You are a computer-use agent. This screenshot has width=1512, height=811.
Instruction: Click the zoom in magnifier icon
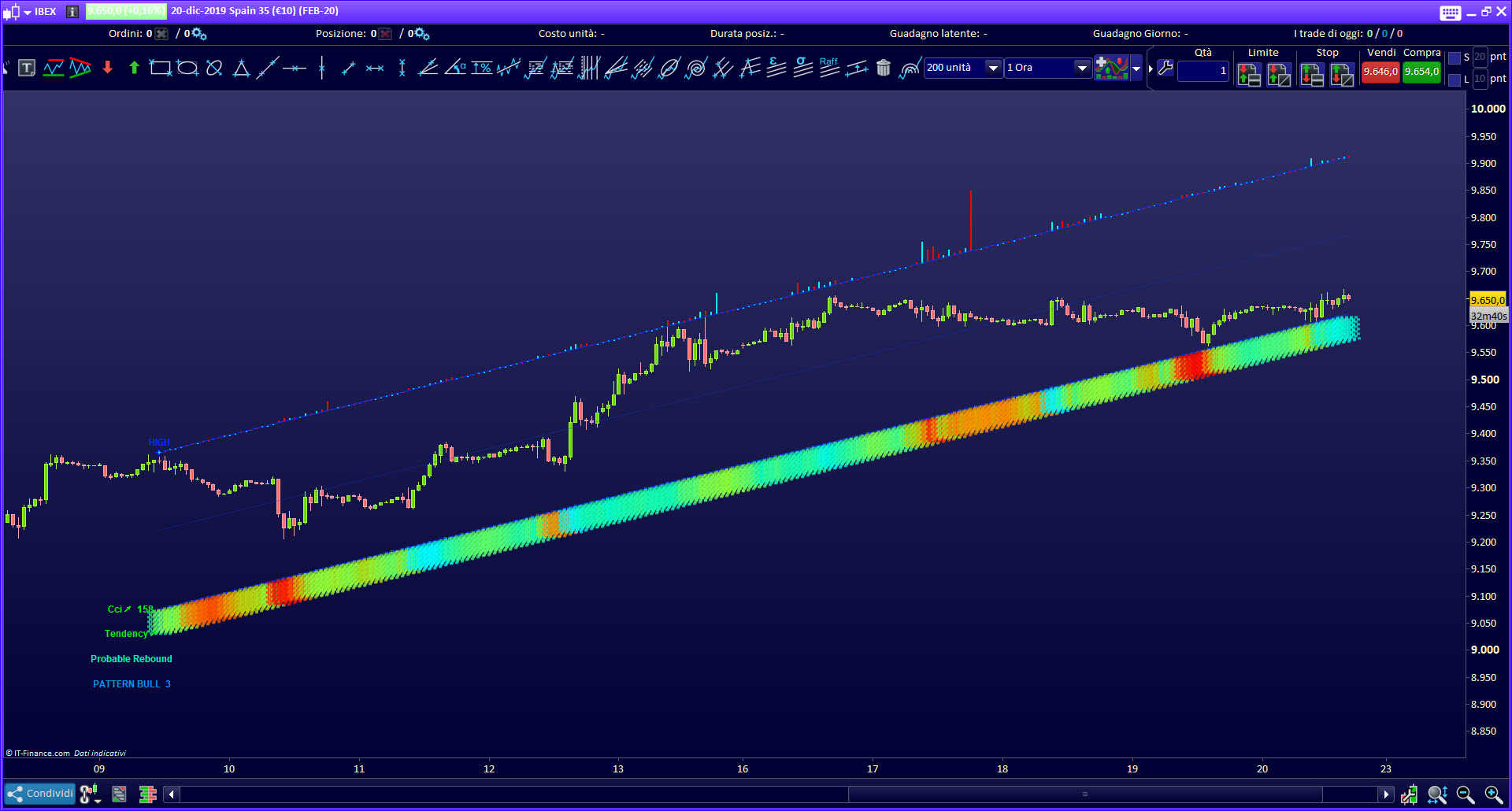pos(1493,794)
